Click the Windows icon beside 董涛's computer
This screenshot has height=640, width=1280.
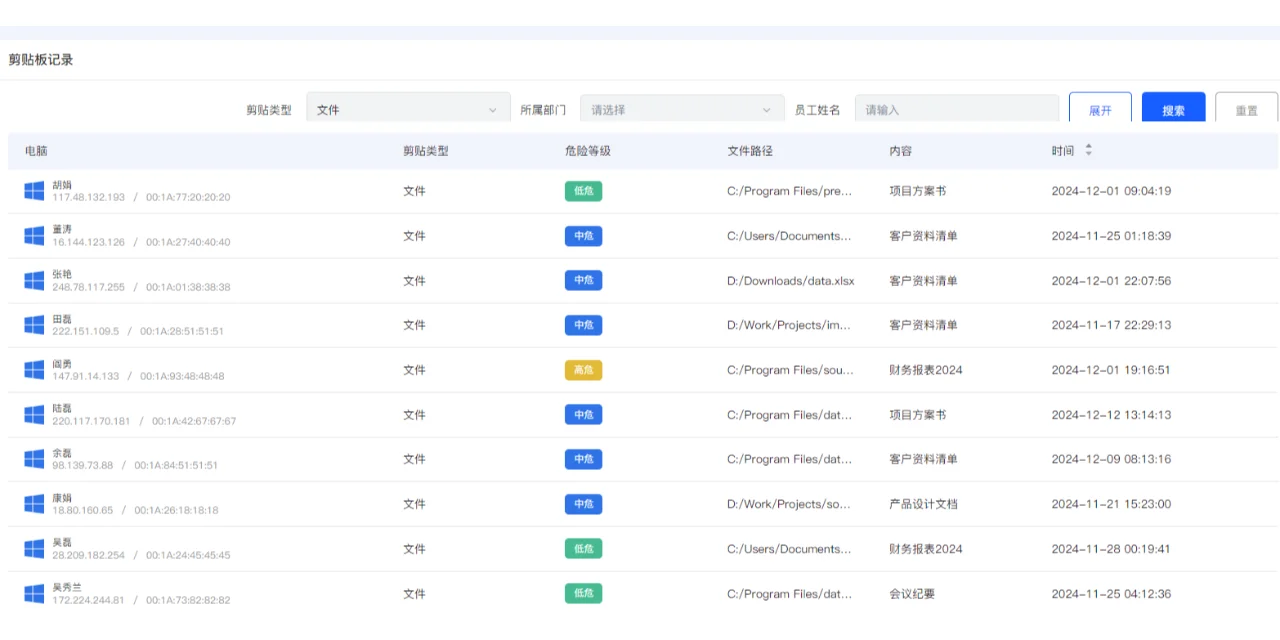tap(33, 235)
